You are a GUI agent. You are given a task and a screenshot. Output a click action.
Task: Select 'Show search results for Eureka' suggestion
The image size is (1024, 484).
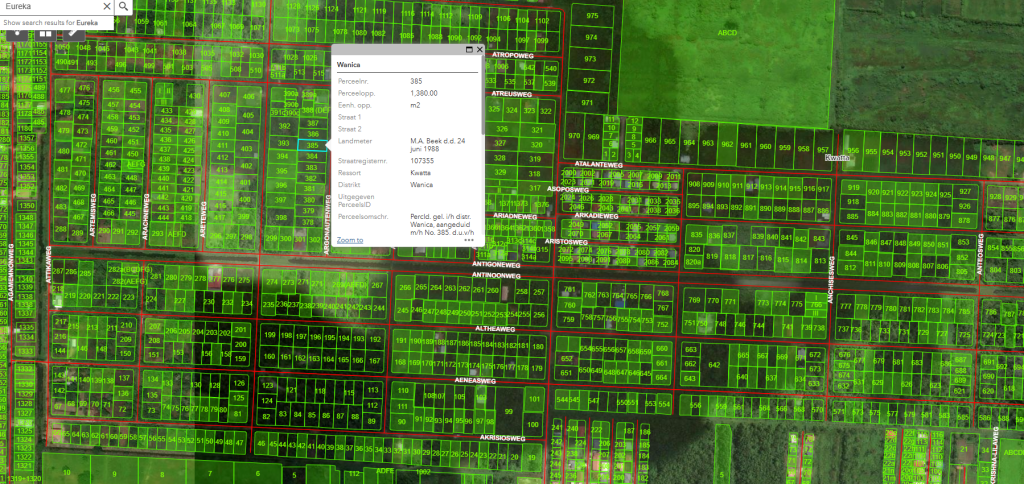point(50,21)
